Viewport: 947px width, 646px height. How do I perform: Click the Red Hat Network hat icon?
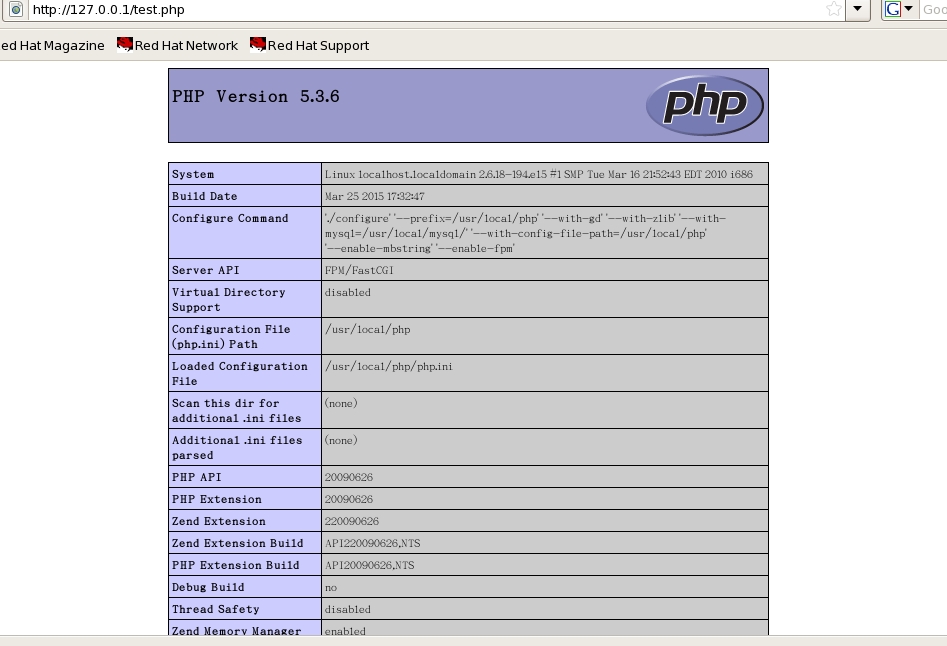pyautogui.click(x=124, y=45)
